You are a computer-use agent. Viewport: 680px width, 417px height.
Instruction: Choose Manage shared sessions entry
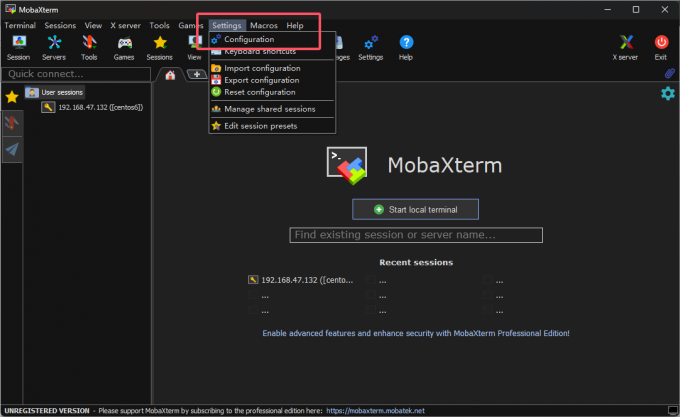pyautogui.click(x=272, y=109)
